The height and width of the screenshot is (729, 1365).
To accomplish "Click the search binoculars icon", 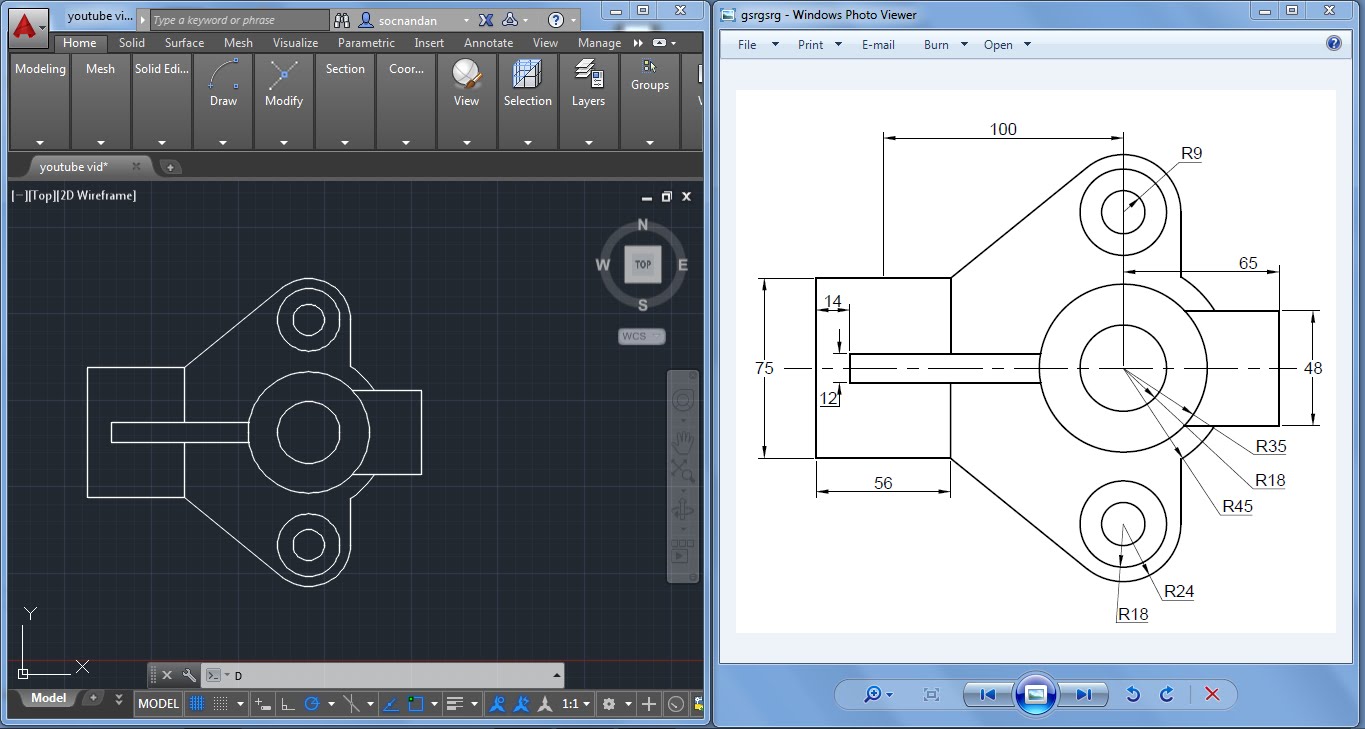I will [341, 20].
